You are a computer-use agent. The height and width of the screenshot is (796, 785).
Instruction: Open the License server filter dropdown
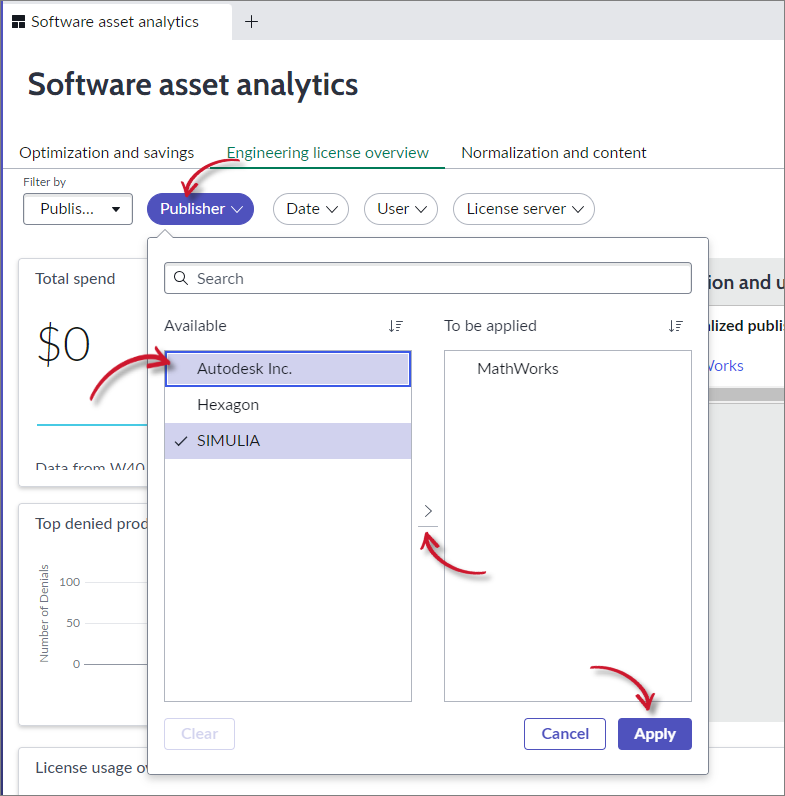(x=524, y=209)
